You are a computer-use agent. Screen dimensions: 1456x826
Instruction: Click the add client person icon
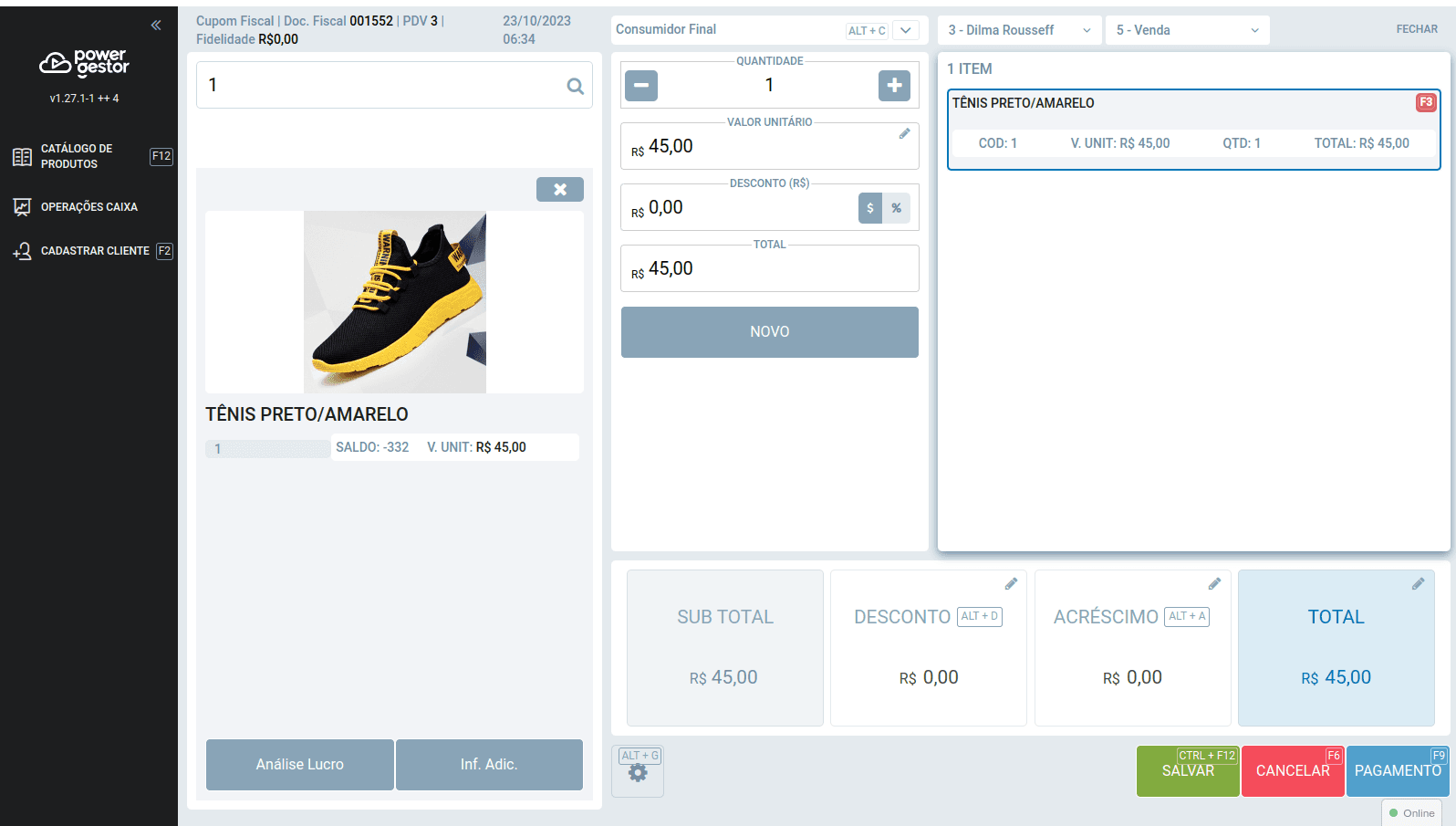tap(22, 251)
